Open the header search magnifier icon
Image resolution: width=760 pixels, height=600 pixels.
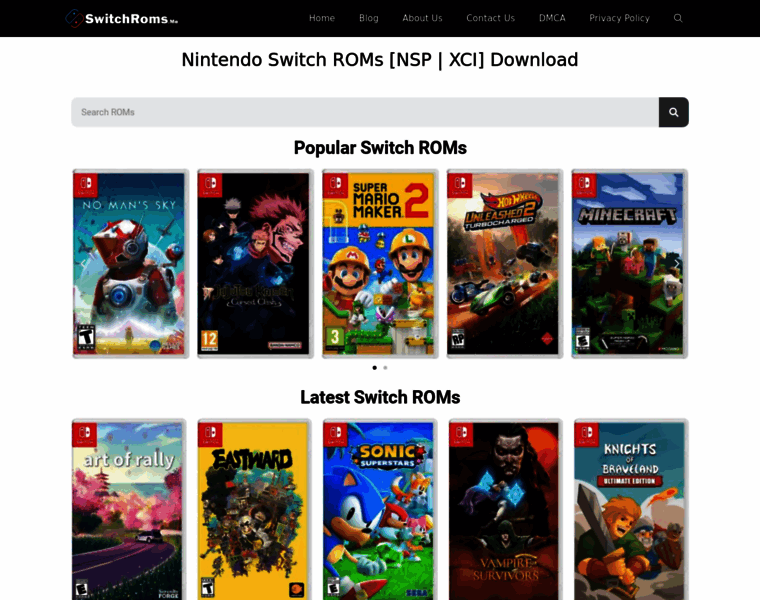pyautogui.click(x=678, y=18)
